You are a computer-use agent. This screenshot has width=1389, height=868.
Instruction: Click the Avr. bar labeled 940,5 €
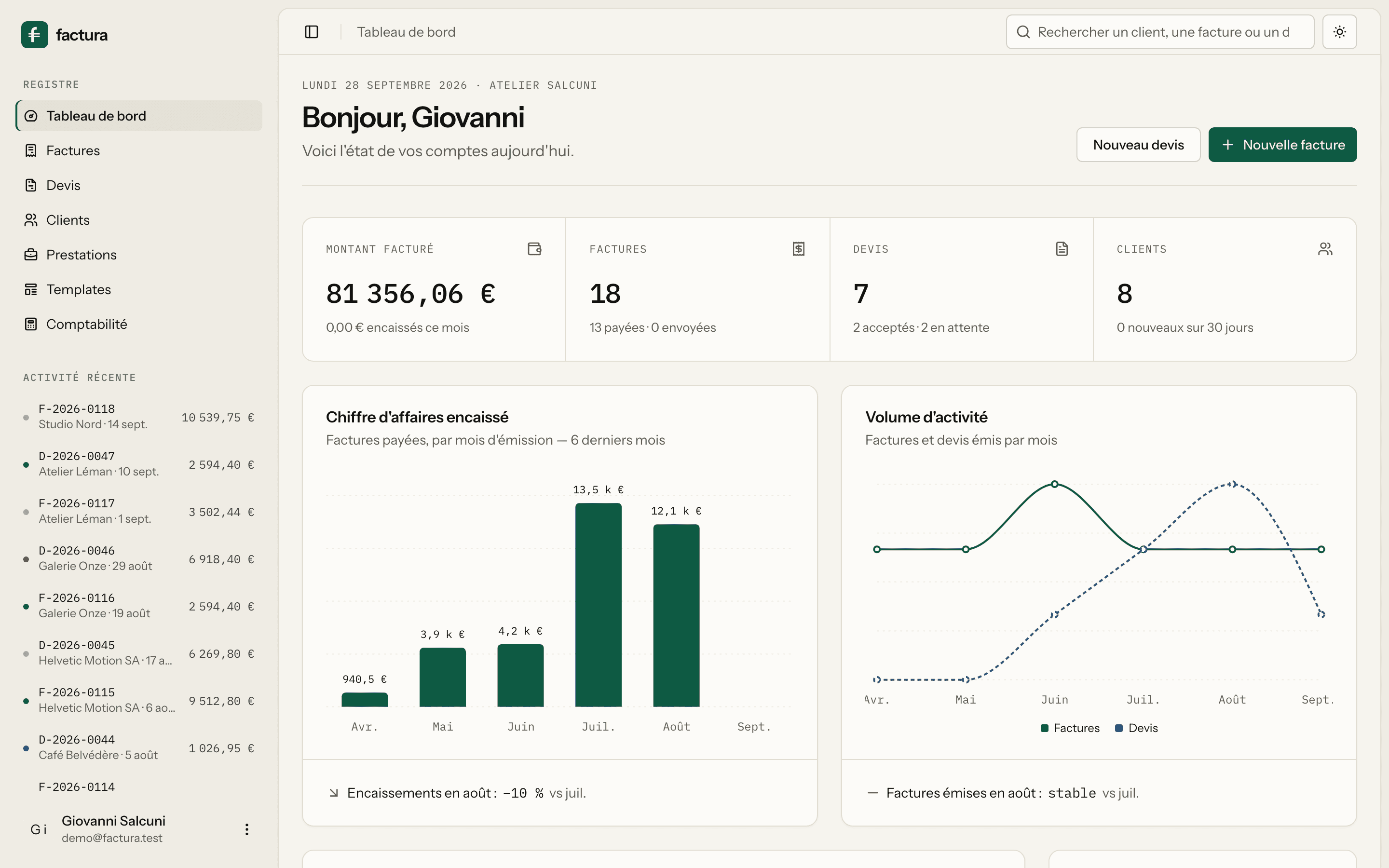pyautogui.click(x=365, y=700)
